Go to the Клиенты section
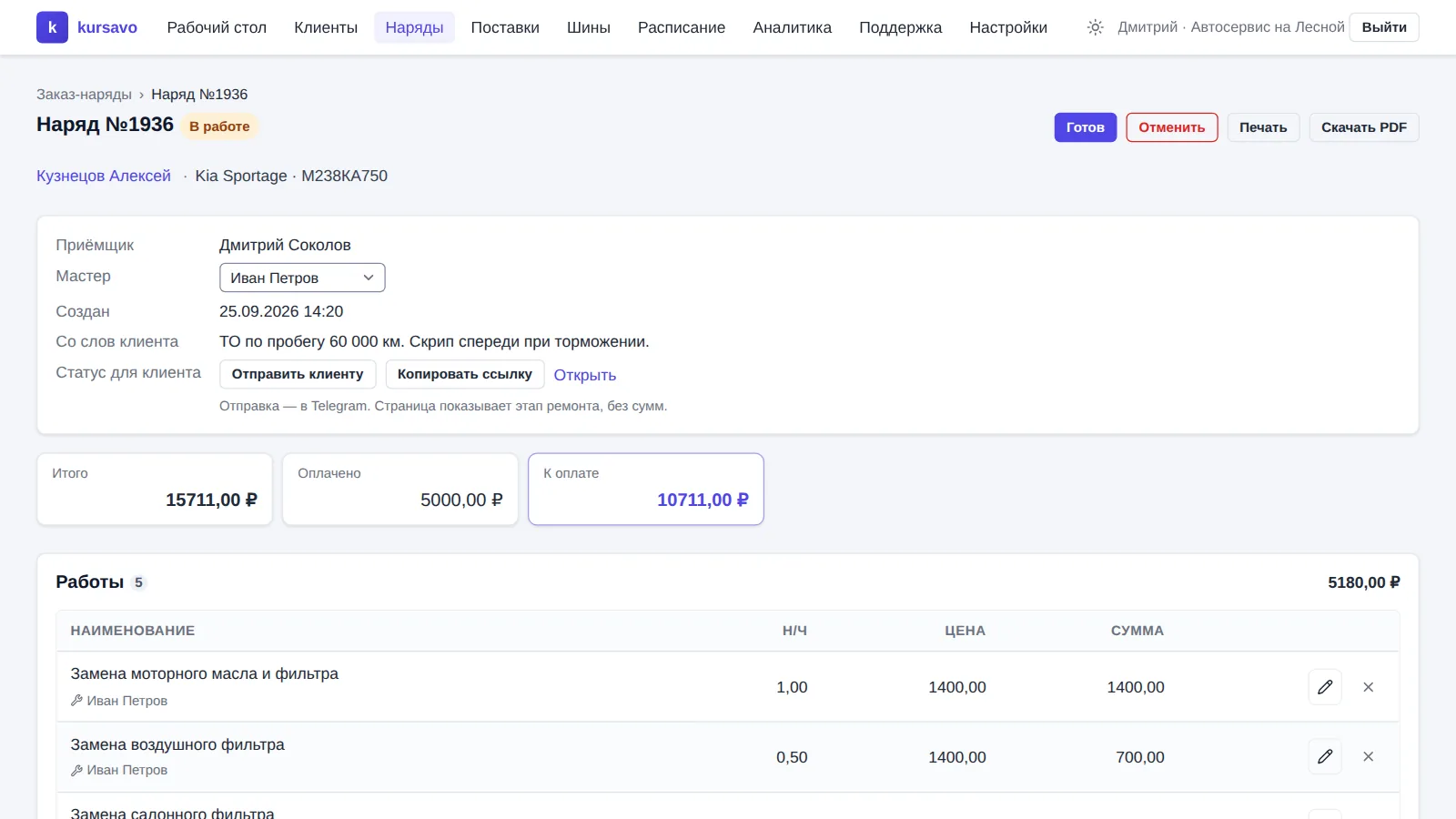 326,27
